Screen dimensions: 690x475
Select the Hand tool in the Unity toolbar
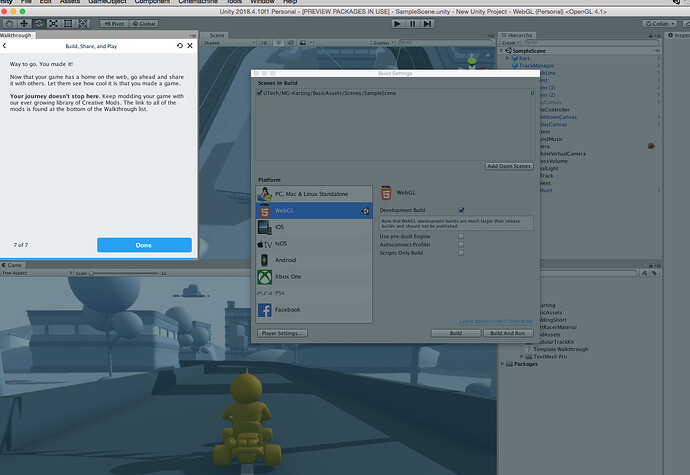(x=9, y=24)
